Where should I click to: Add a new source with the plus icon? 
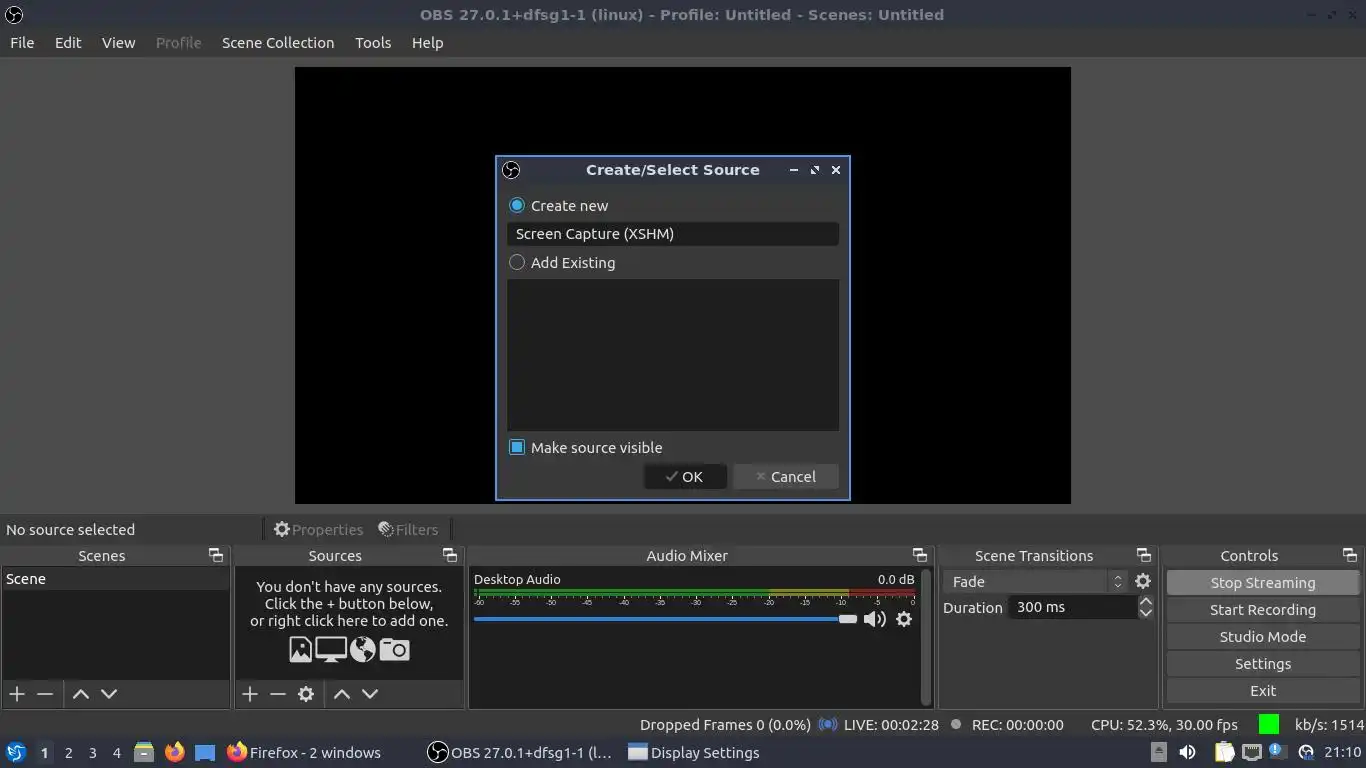tap(250, 694)
